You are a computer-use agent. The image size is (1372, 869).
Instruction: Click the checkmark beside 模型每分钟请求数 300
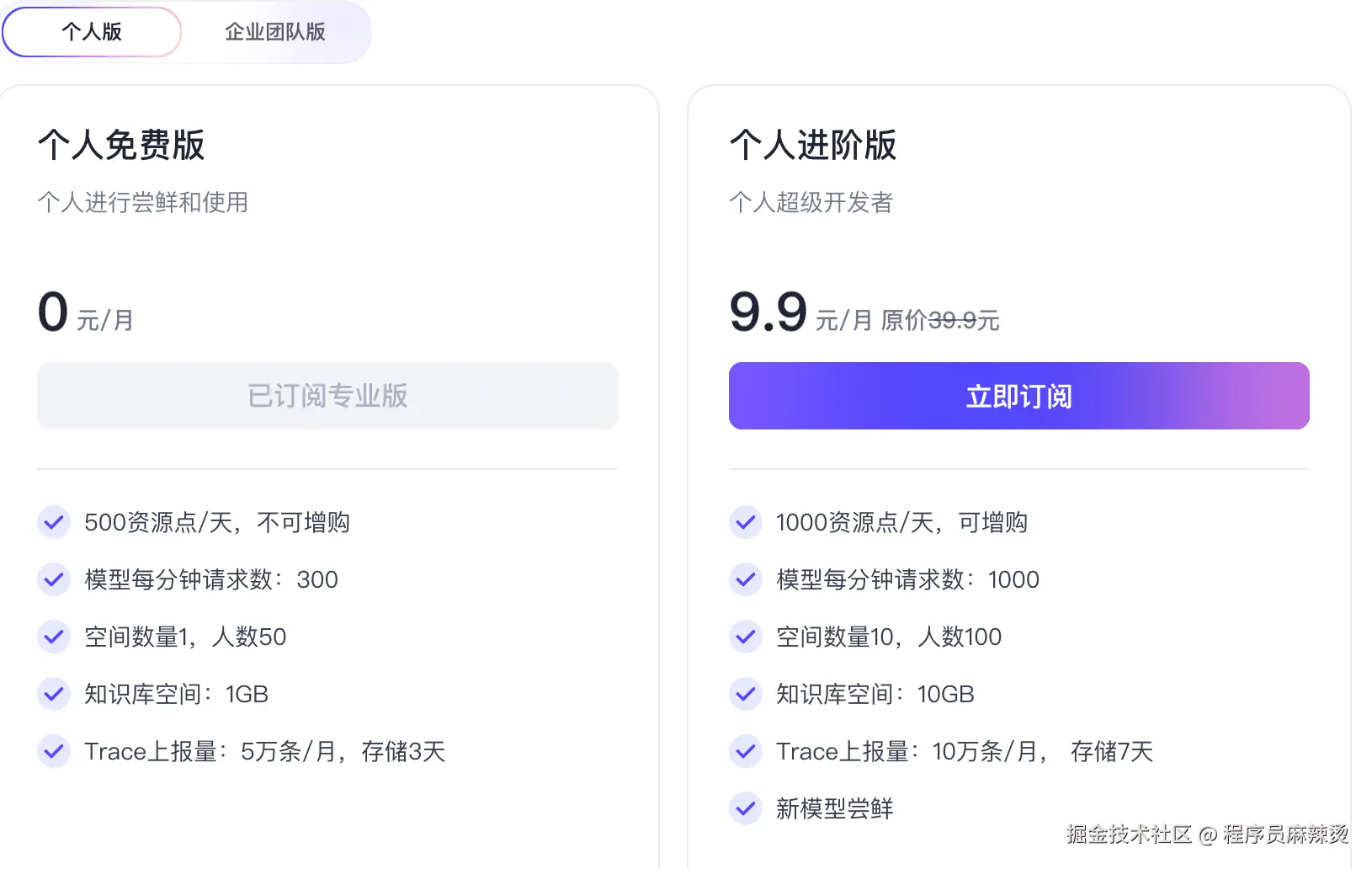tap(53, 579)
